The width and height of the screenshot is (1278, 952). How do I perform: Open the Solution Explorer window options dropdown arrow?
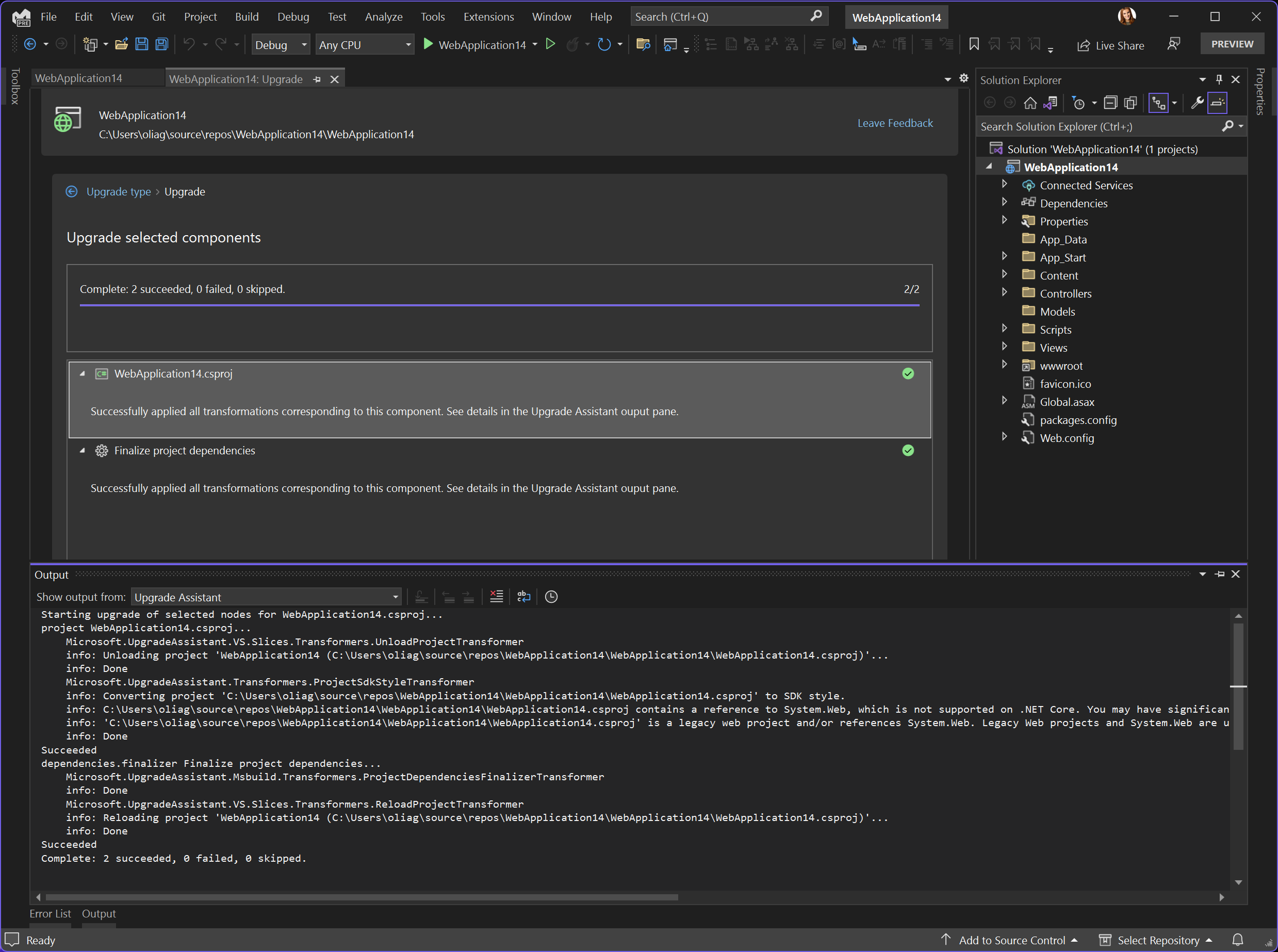pos(1203,79)
